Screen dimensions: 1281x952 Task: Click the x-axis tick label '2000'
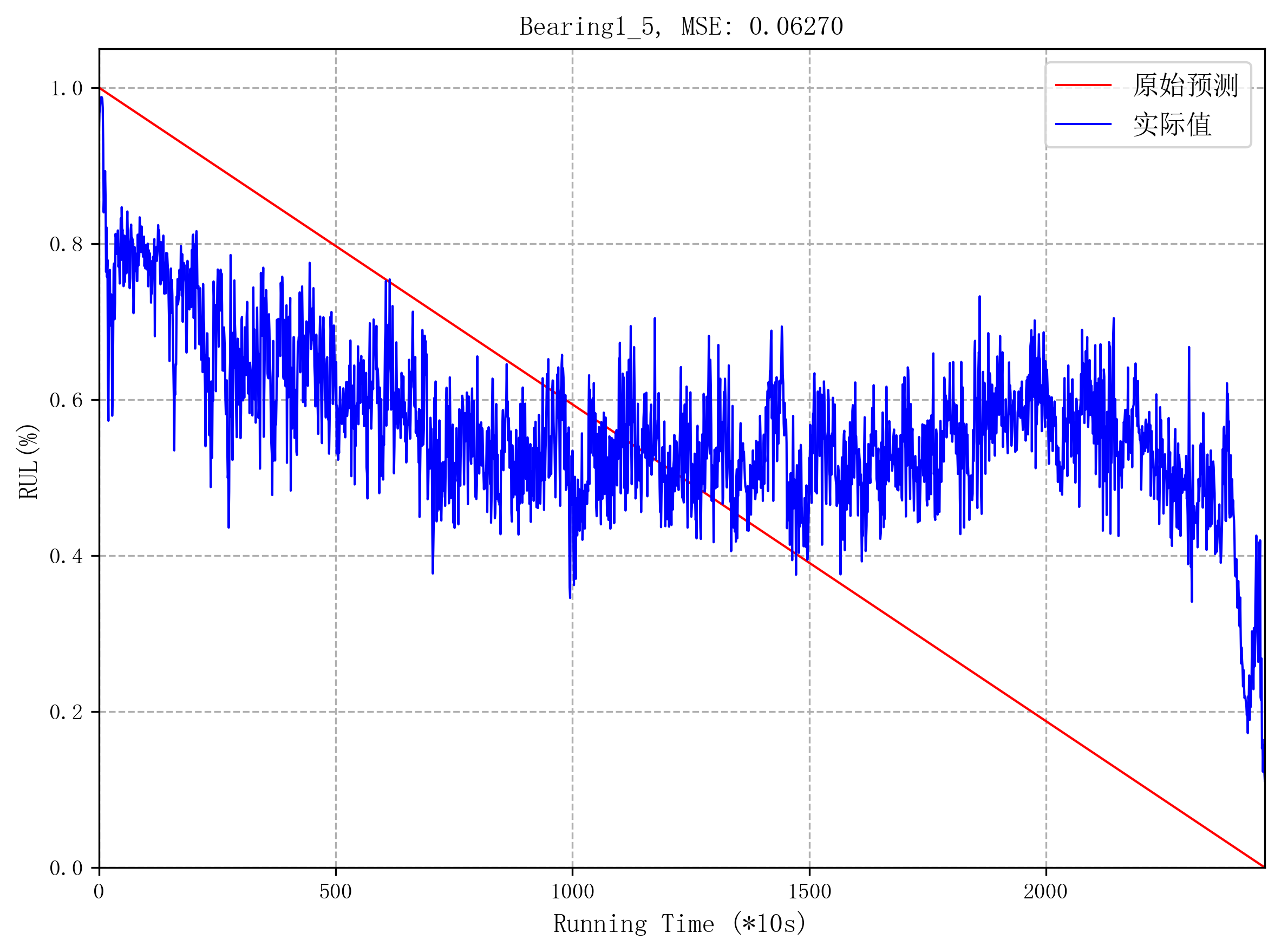click(1046, 891)
